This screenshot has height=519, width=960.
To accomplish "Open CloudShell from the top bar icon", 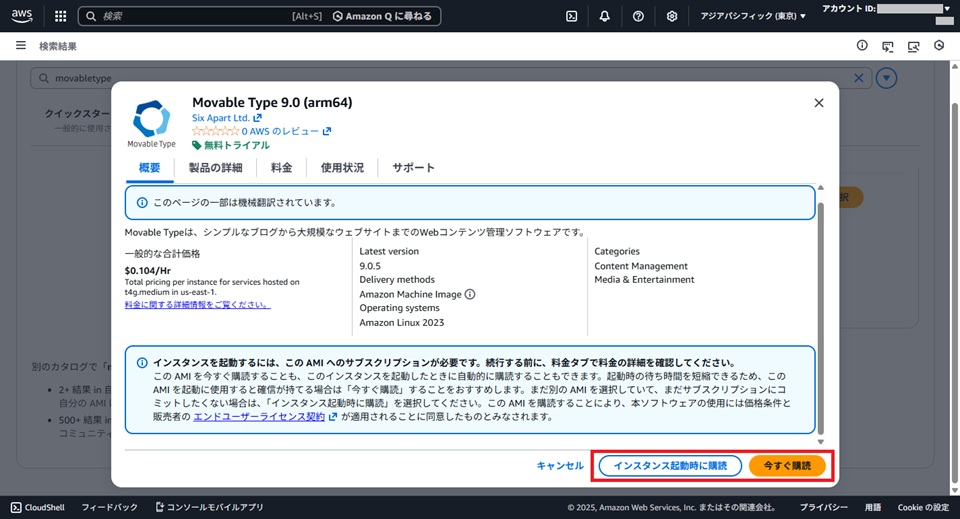I will click(x=572, y=16).
